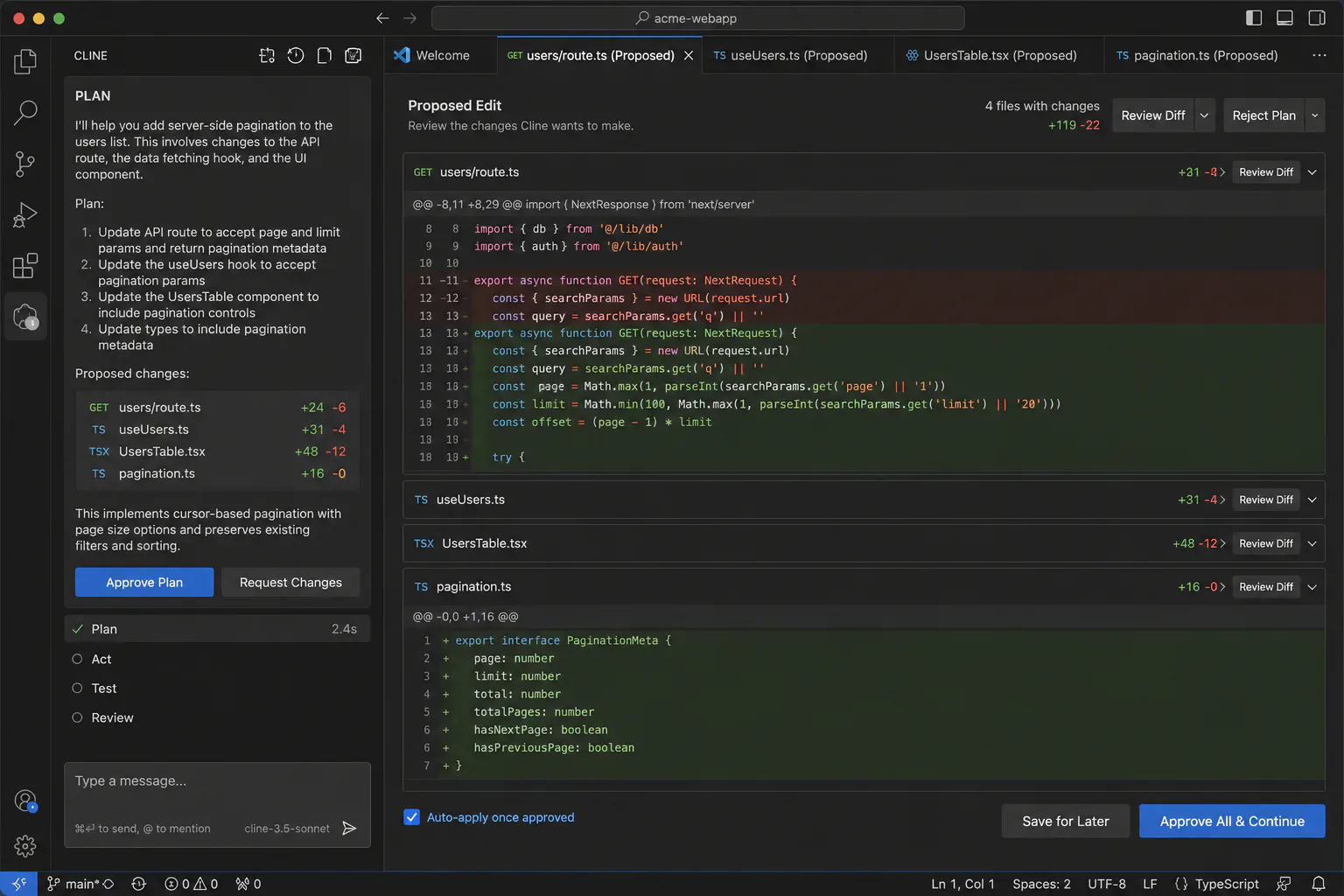Toggle the secondary sidebar layout icon

point(1316,17)
